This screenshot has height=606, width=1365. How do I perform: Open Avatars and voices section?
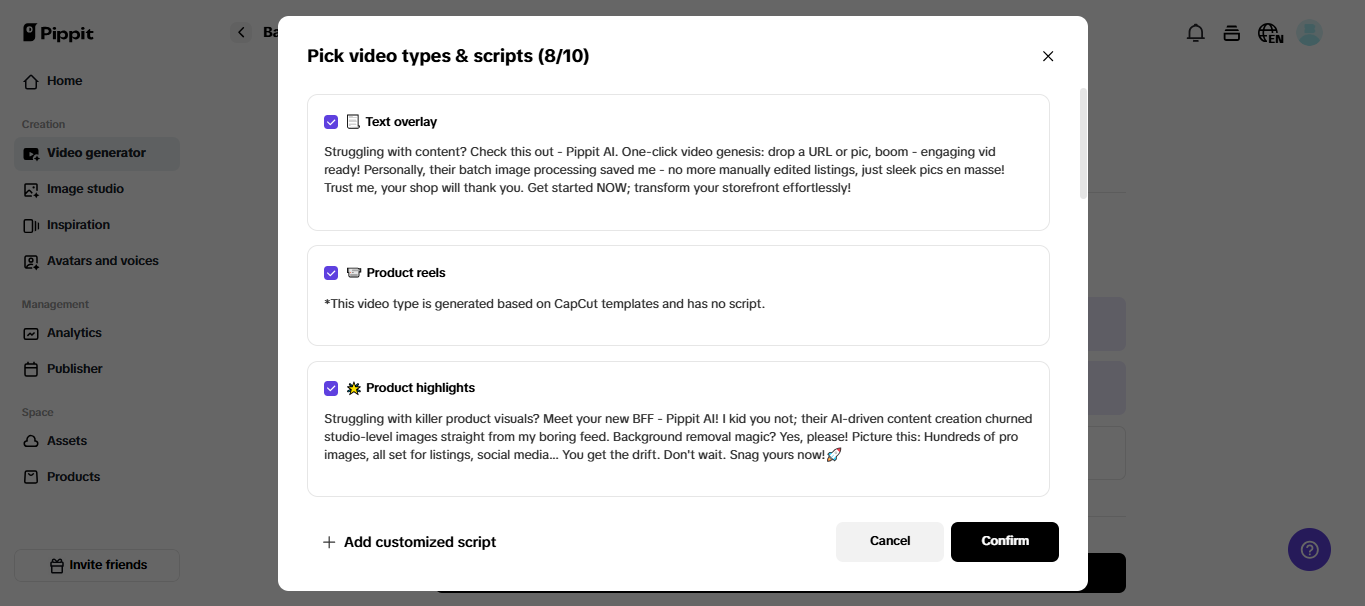[102, 261]
